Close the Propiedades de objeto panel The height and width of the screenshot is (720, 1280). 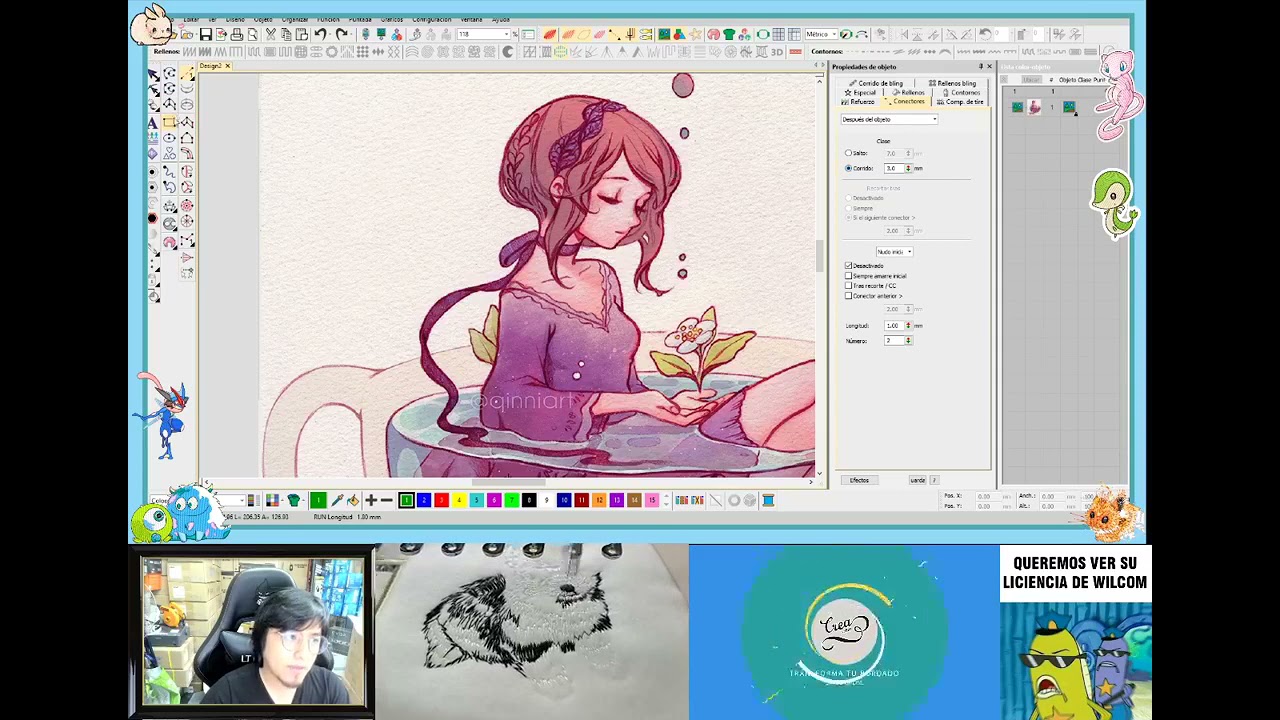[989, 67]
